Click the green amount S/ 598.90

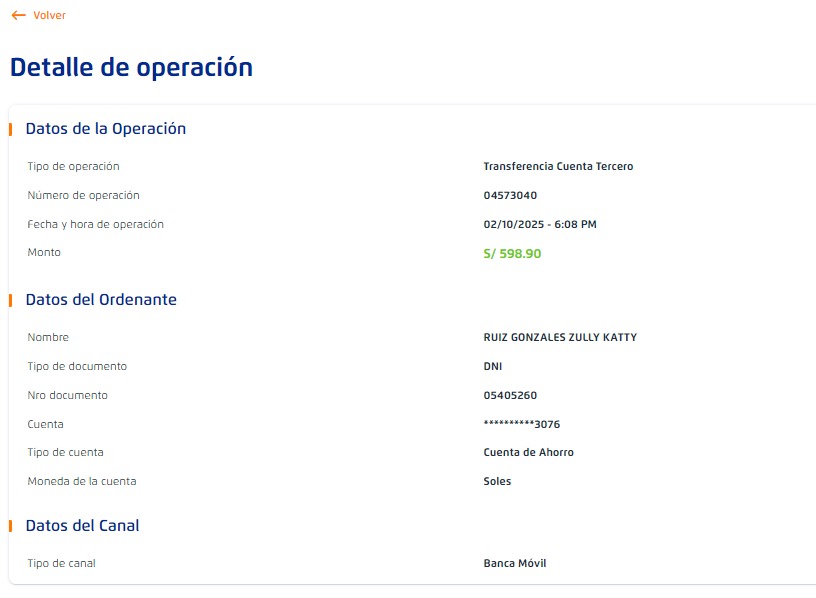coord(512,254)
